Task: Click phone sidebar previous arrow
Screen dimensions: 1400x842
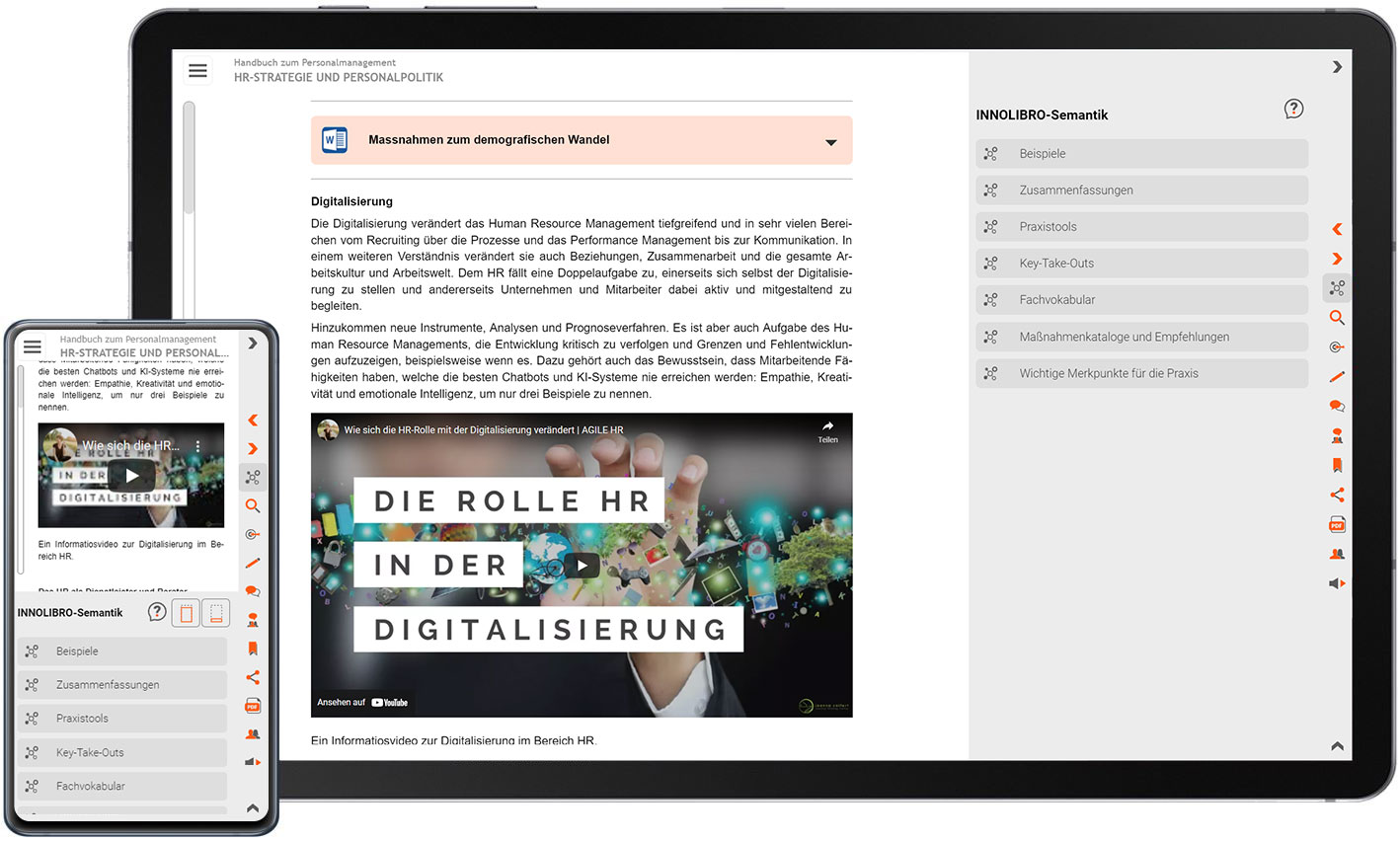Action: [x=253, y=421]
